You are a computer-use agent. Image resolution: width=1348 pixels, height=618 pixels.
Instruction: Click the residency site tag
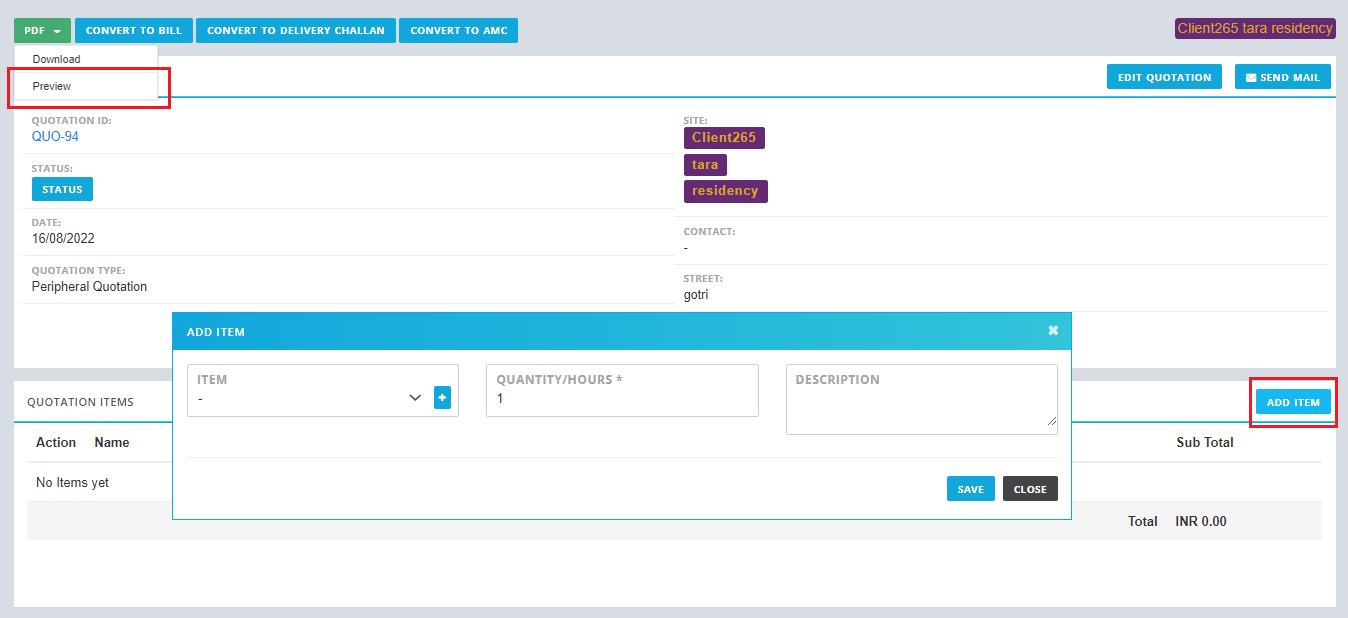[x=725, y=190]
